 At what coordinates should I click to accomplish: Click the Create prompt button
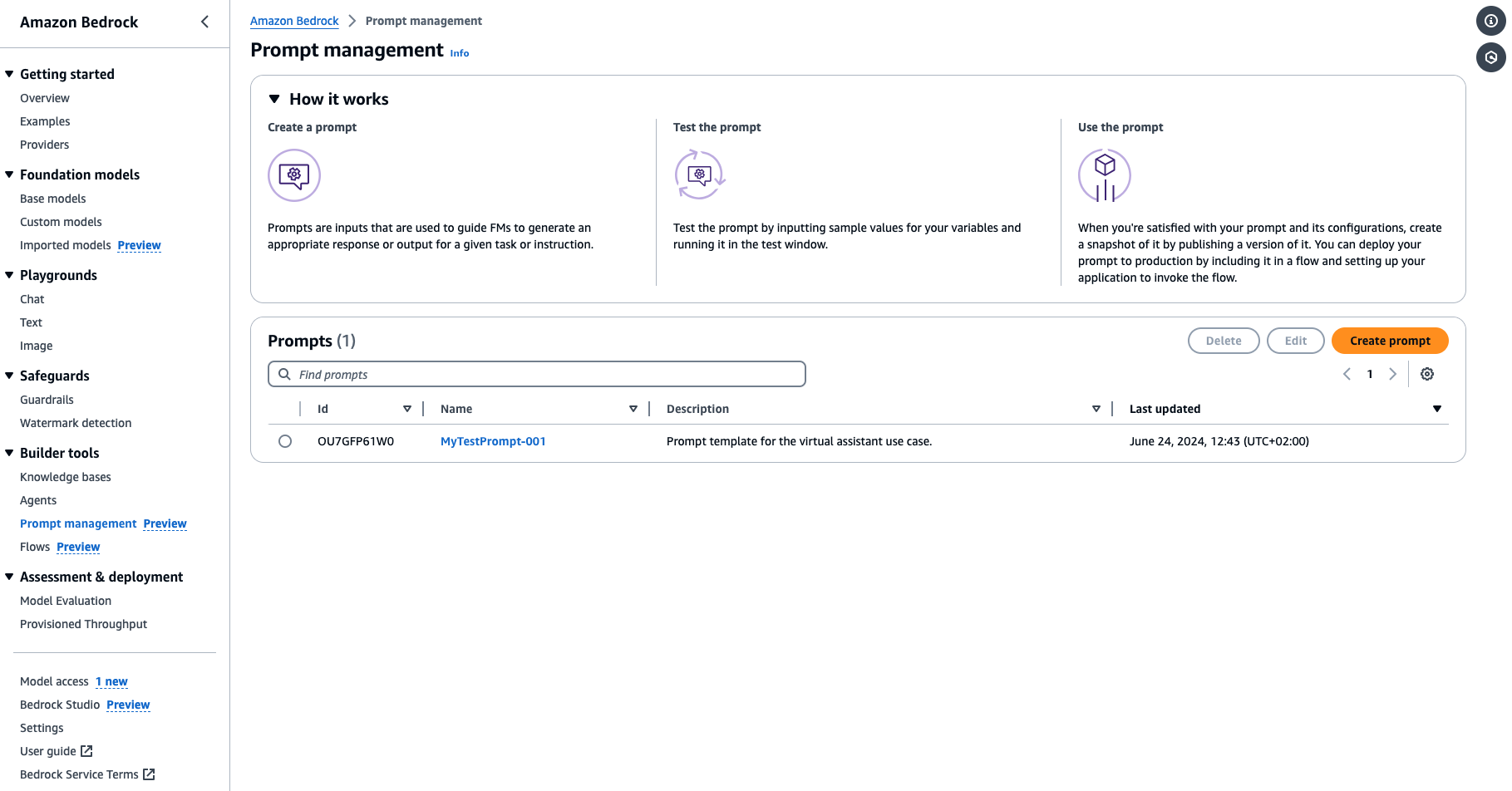[1390, 341]
